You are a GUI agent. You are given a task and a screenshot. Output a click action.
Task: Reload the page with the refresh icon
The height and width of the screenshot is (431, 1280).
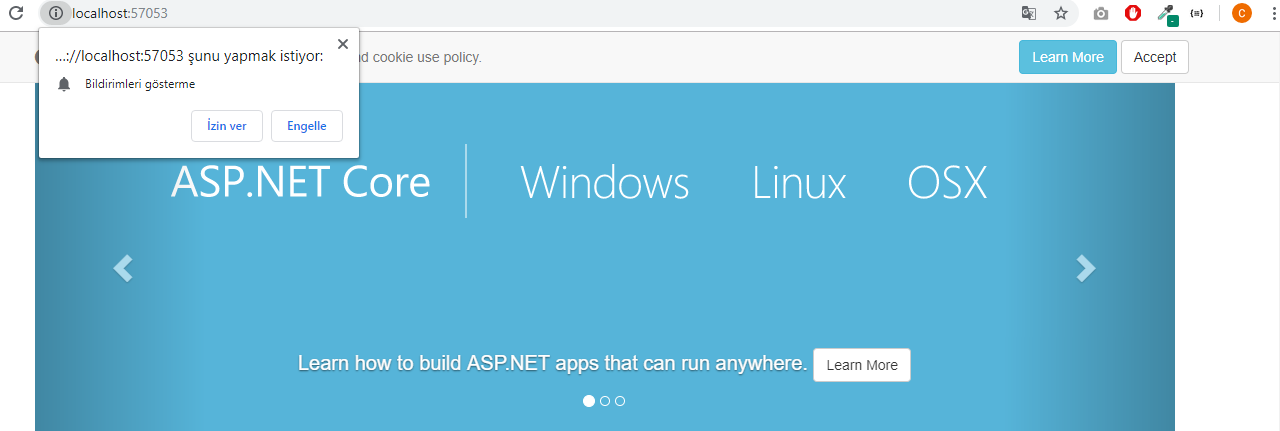point(15,13)
